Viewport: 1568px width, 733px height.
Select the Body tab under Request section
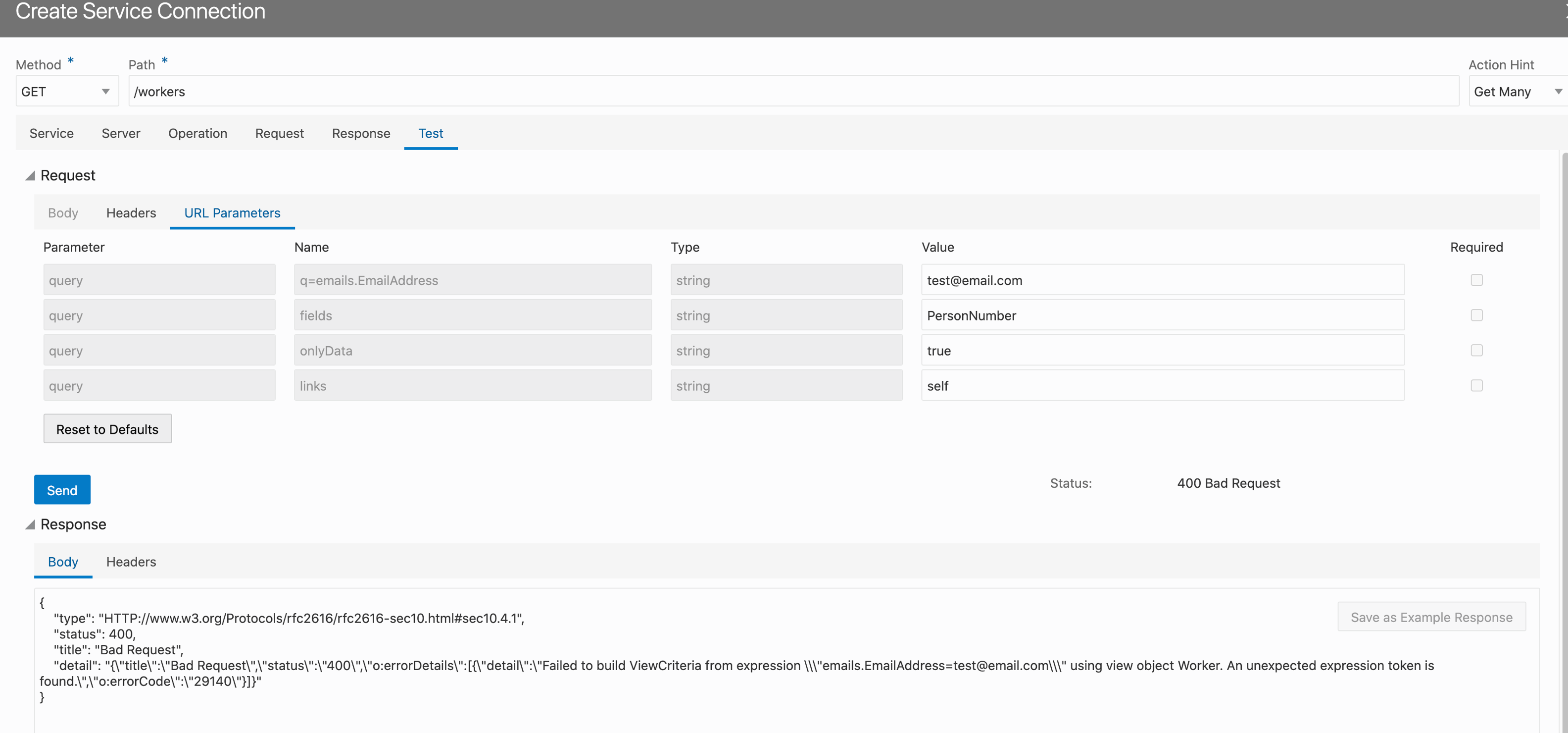click(63, 213)
